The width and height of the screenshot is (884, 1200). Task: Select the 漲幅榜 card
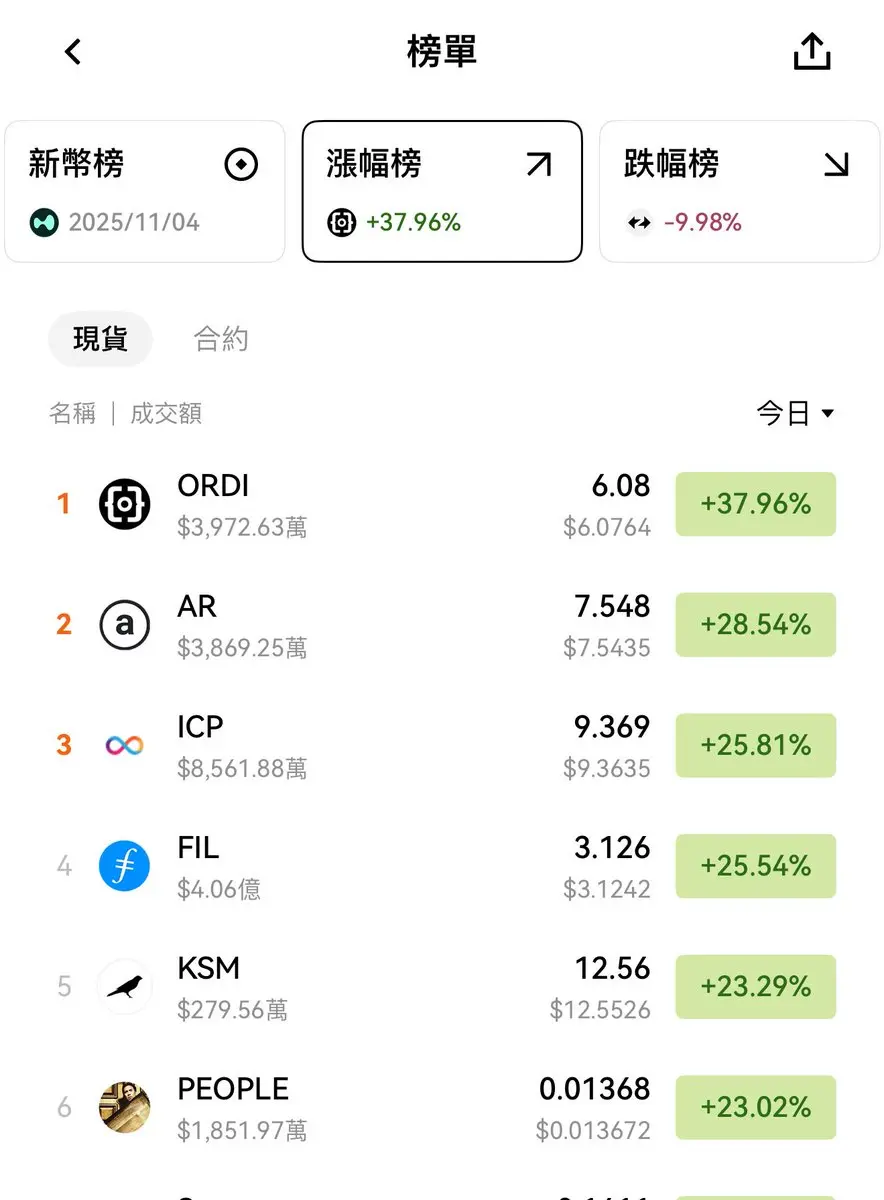coord(442,192)
